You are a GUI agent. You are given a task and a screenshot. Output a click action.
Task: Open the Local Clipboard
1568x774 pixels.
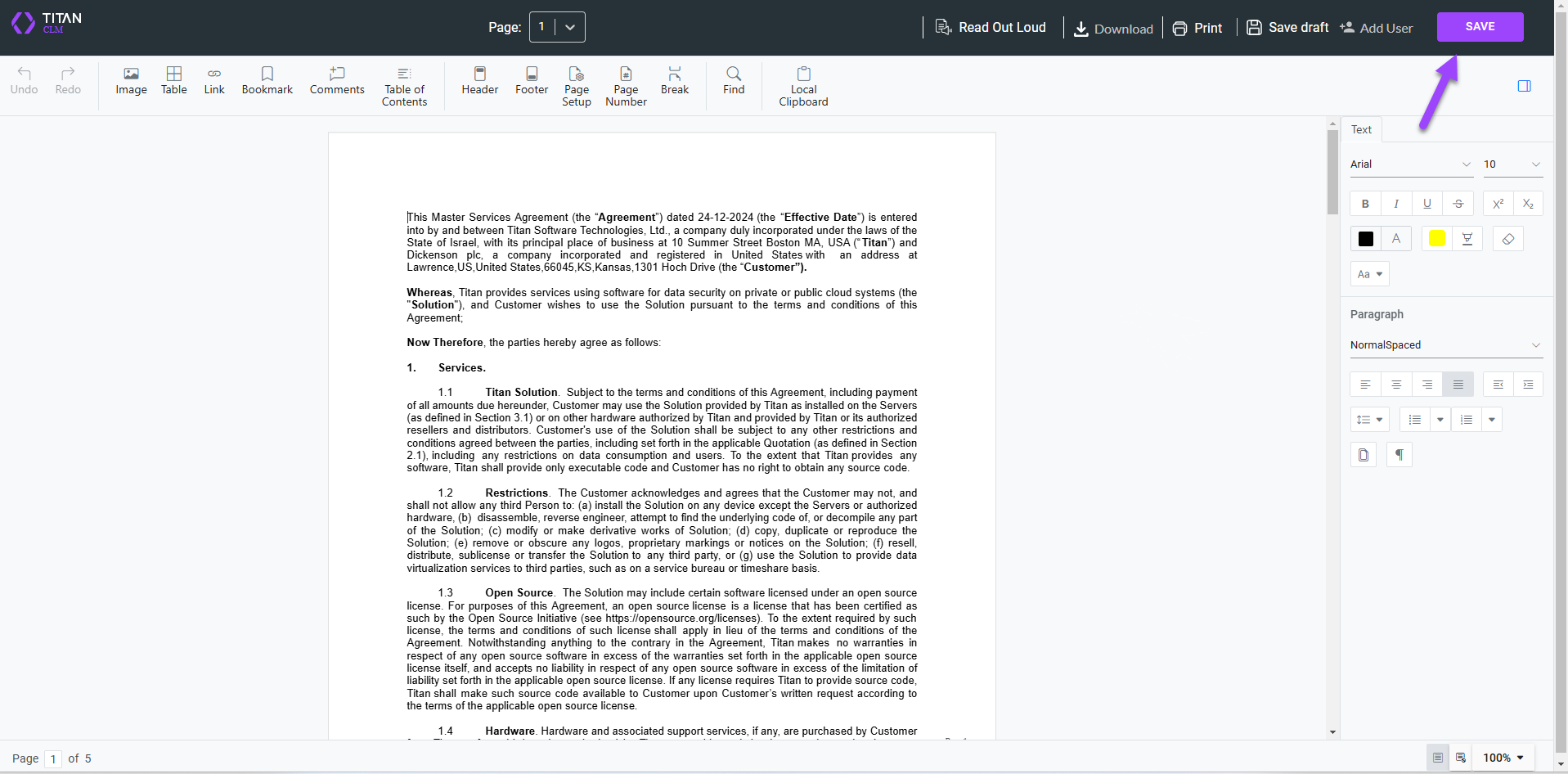click(x=803, y=85)
